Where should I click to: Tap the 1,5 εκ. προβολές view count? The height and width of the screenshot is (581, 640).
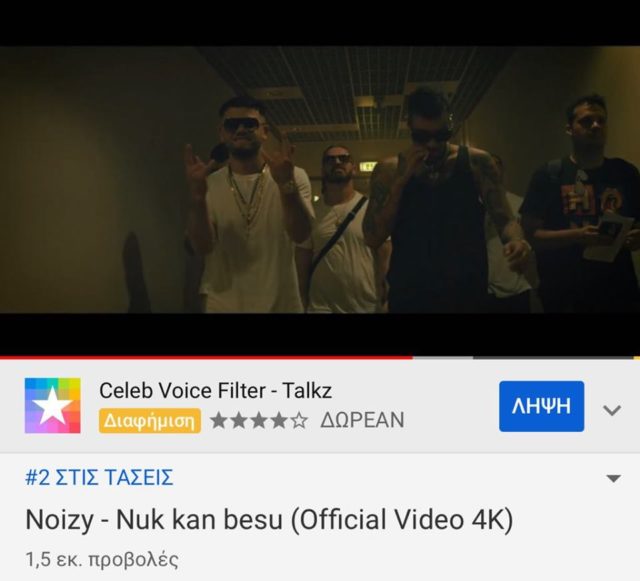pos(102,559)
